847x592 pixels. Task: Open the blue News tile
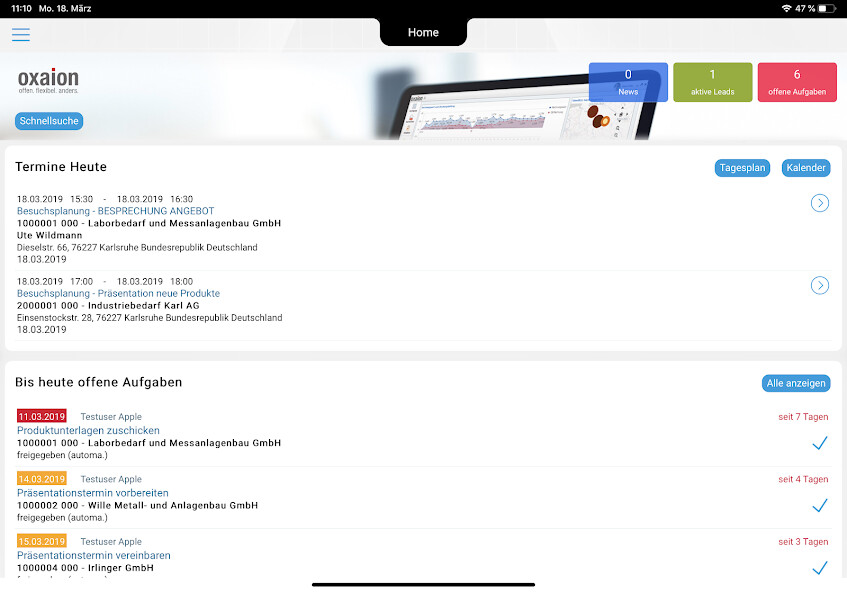tap(628, 82)
